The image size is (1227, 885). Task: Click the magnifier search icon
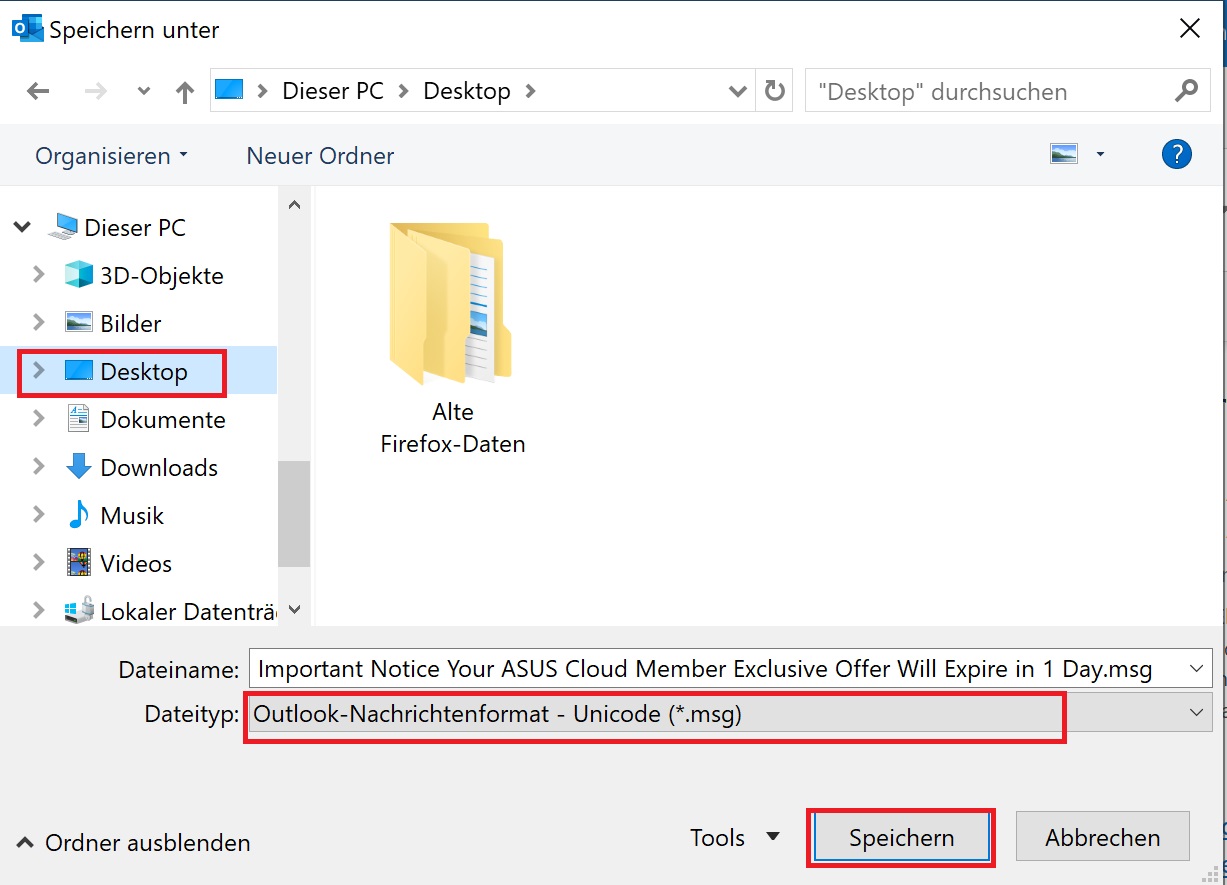pyautogui.click(x=1186, y=91)
